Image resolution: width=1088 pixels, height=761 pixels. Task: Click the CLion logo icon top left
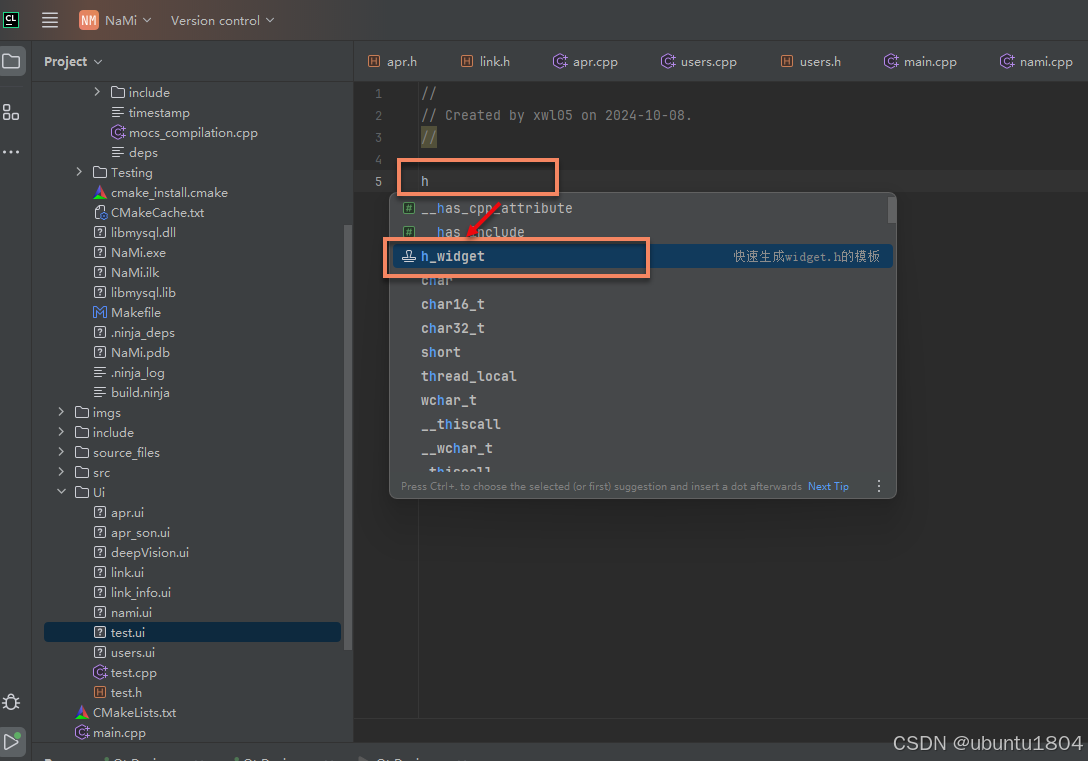(x=11, y=18)
